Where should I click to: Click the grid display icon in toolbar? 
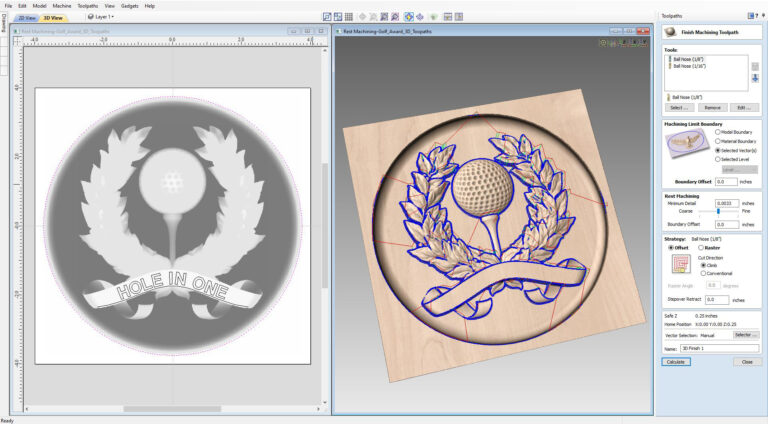point(349,17)
